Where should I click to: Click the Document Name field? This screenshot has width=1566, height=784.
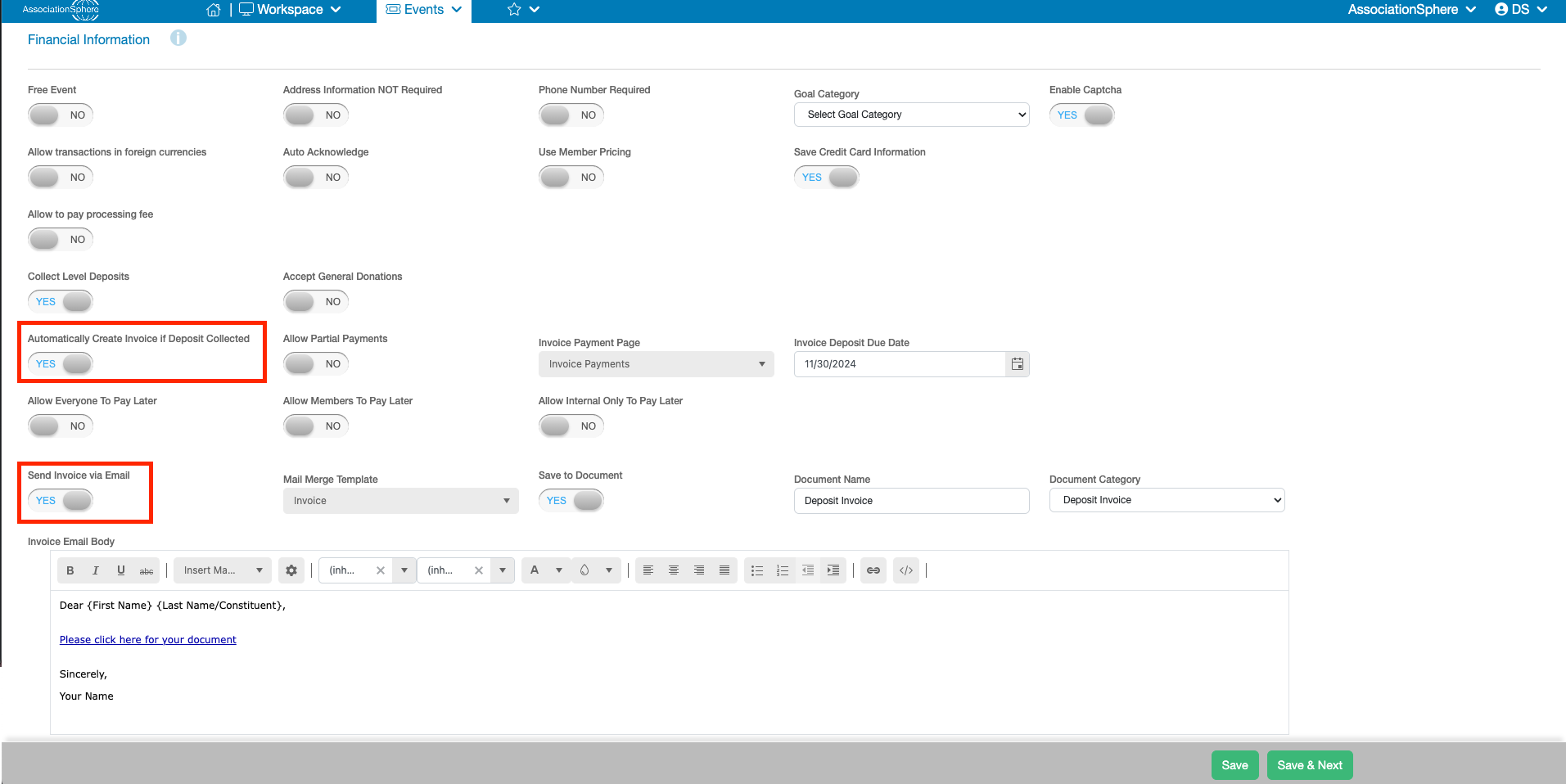tap(912, 501)
